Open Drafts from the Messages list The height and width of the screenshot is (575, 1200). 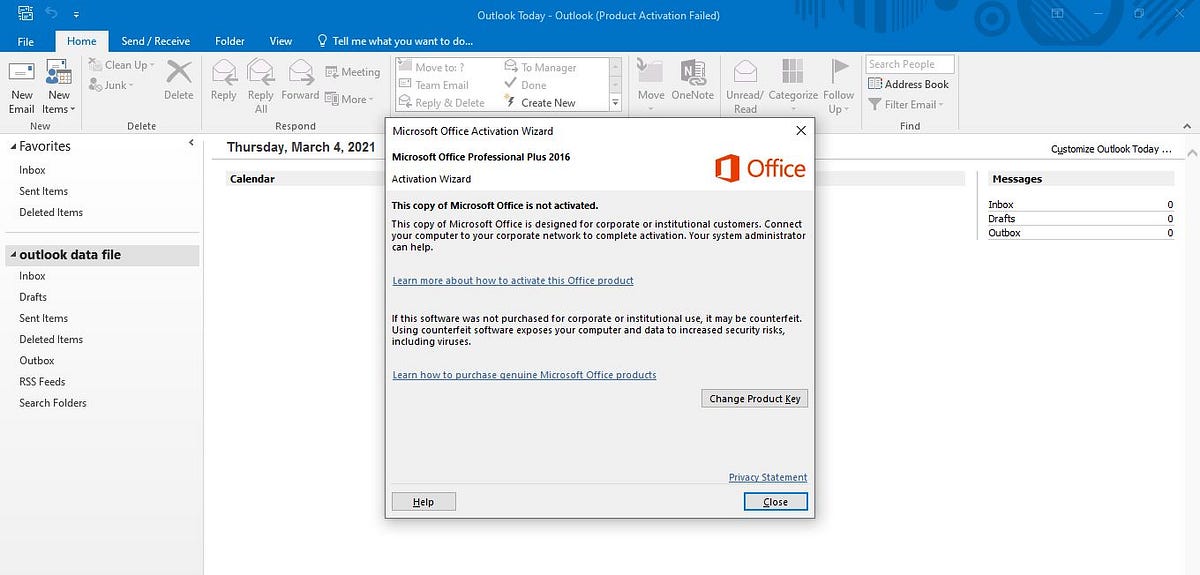(x=1001, y=218)
